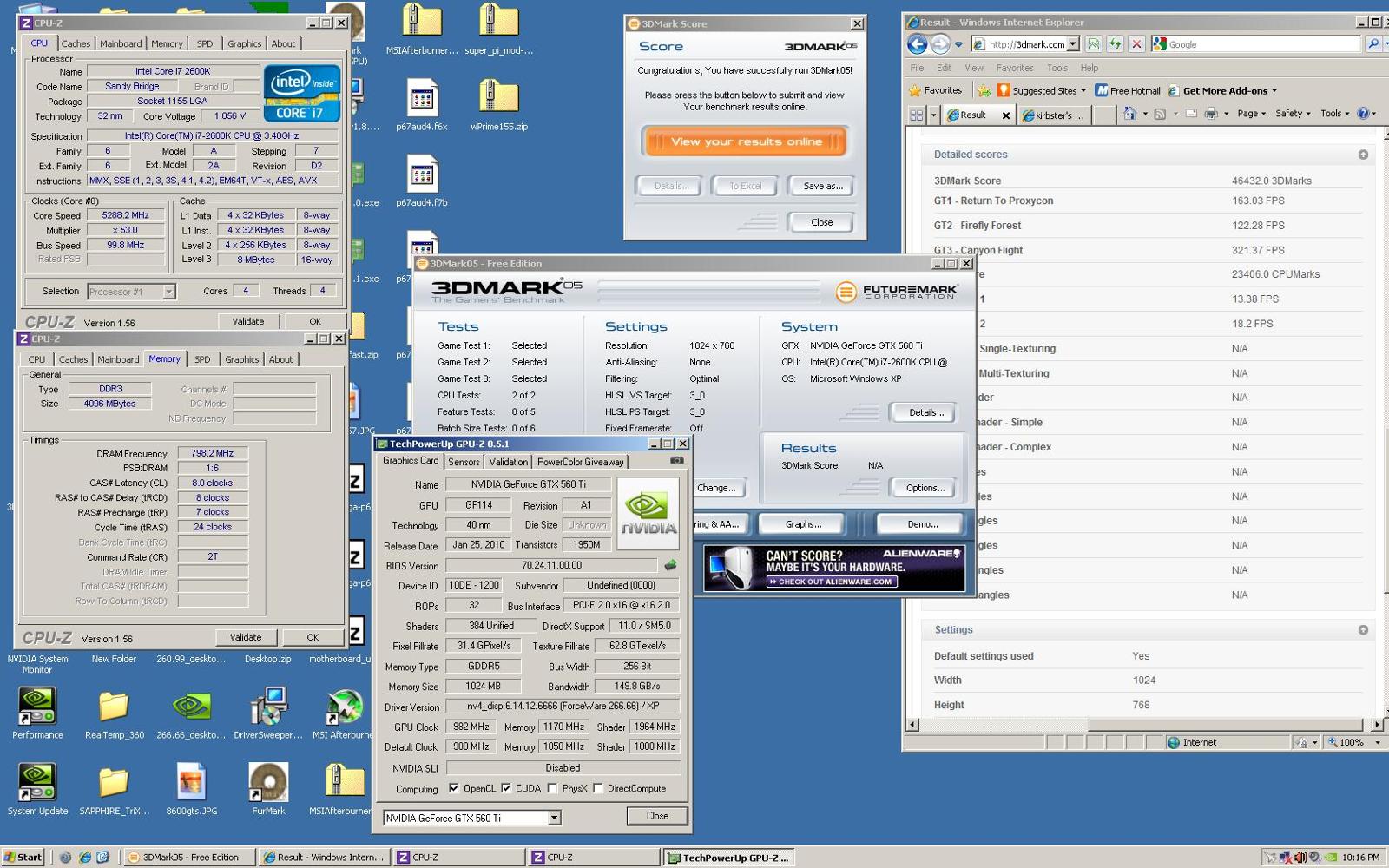This screenshot has height=868, width=1389.
Task: Open PowerColor Giveaway tab in GPU-Z
Action: [x=580, y=462]
